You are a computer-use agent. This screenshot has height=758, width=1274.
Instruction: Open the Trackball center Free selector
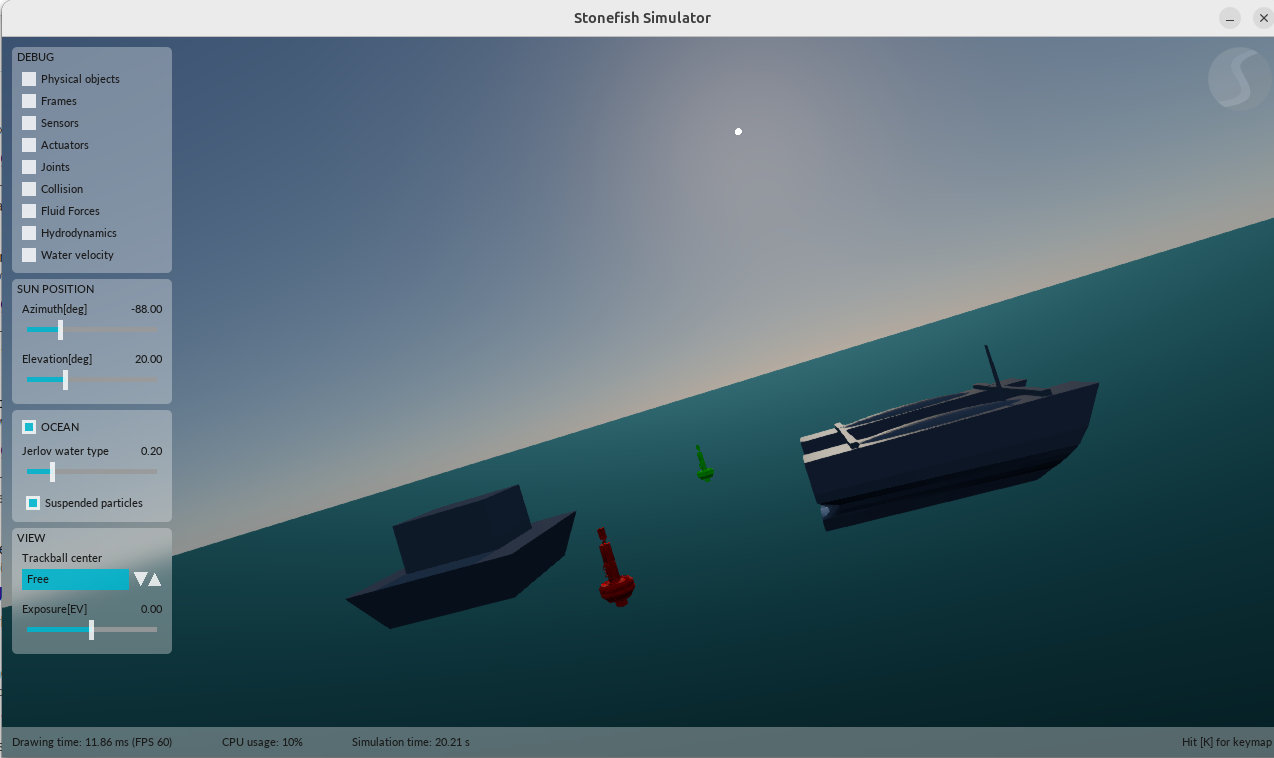coord(76,579)
